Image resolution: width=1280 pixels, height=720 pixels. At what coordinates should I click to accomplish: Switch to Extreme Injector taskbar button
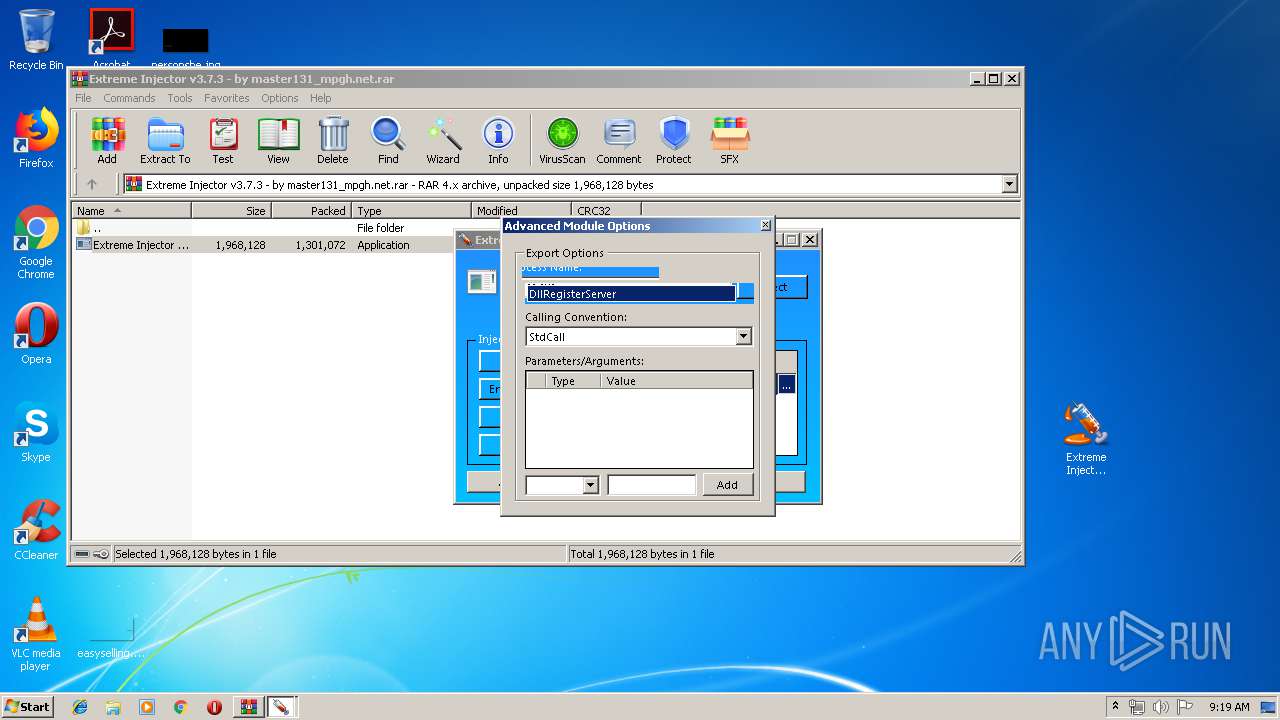[x=281, y=707]
